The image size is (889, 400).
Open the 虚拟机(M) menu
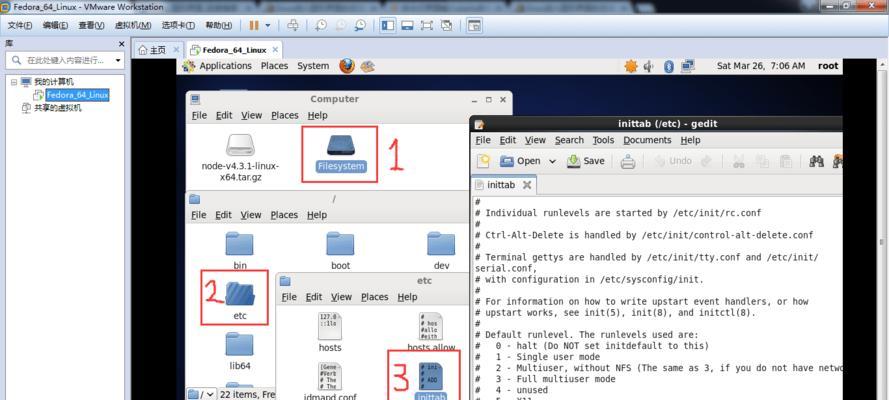pos(133,25)
